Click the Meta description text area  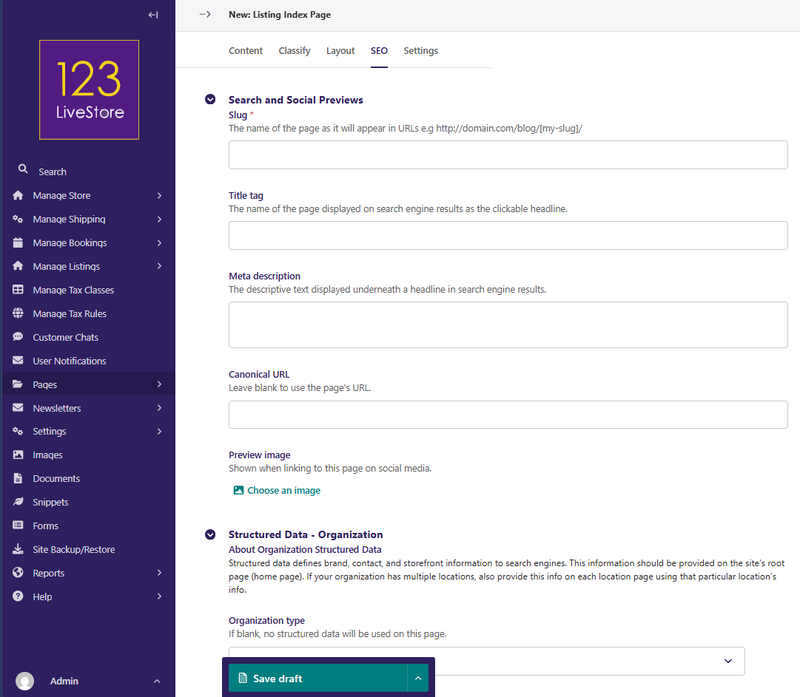[x=508, y=324]
